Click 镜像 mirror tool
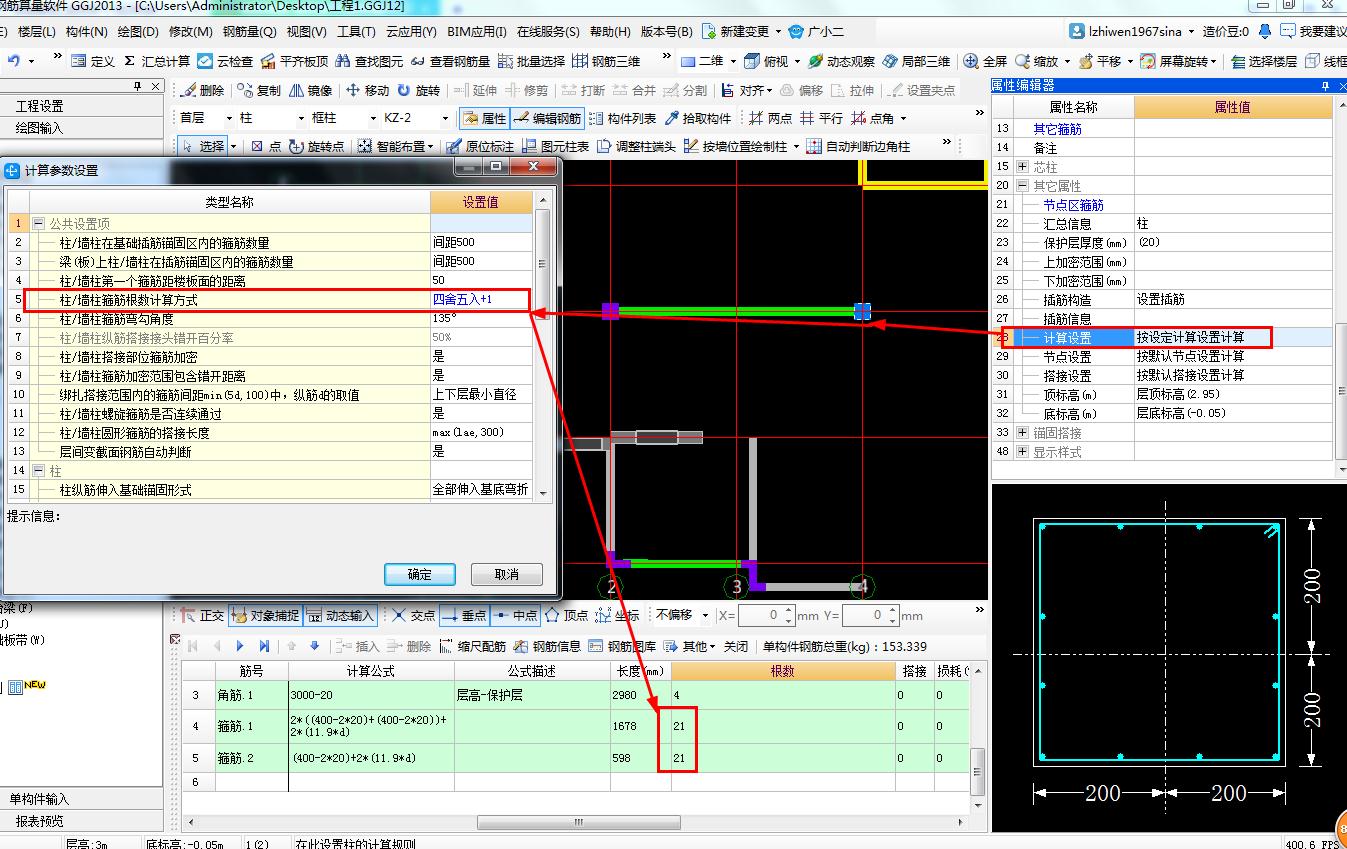This screenshot has height=849, width=1347. click(310, 90)
